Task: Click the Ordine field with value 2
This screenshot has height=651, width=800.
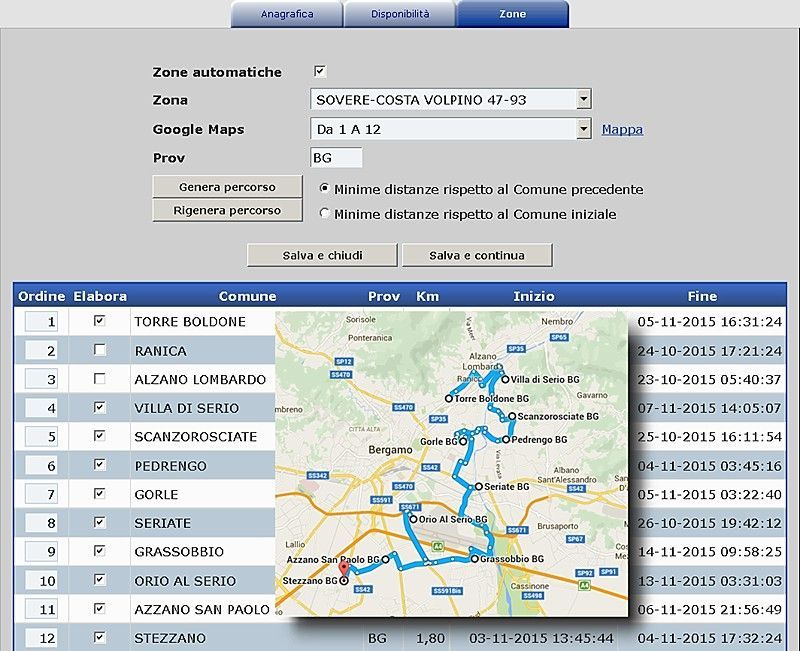Action: [41, 350]
